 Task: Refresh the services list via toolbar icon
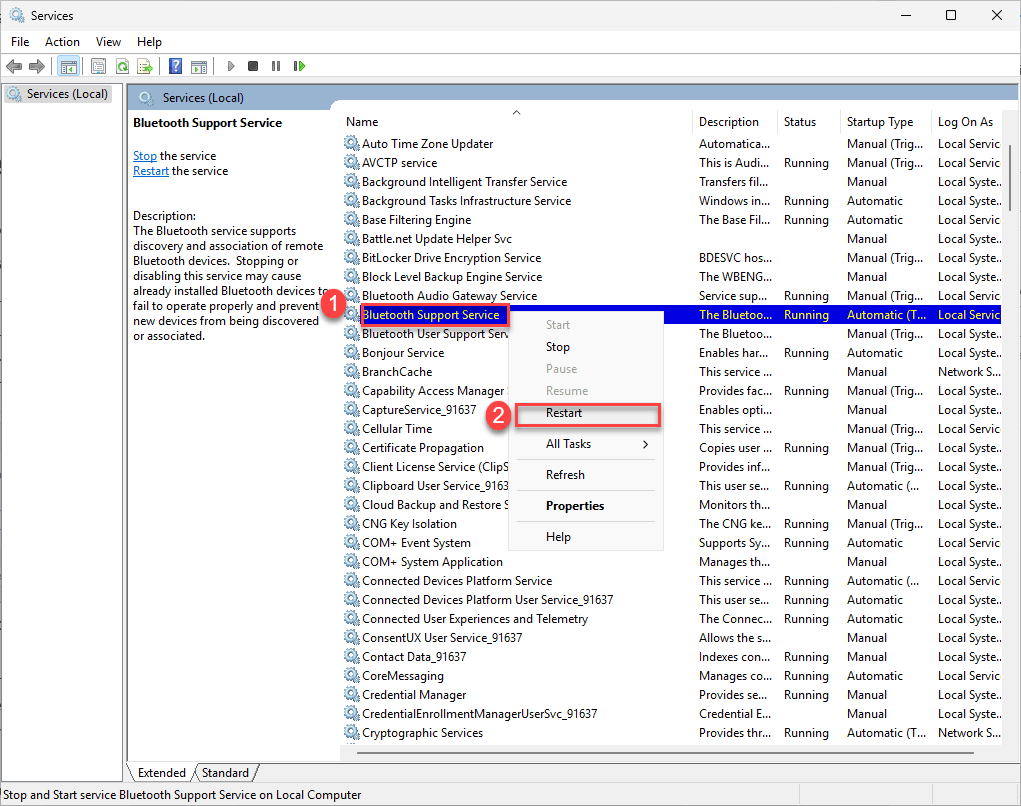tap(122, 66)
